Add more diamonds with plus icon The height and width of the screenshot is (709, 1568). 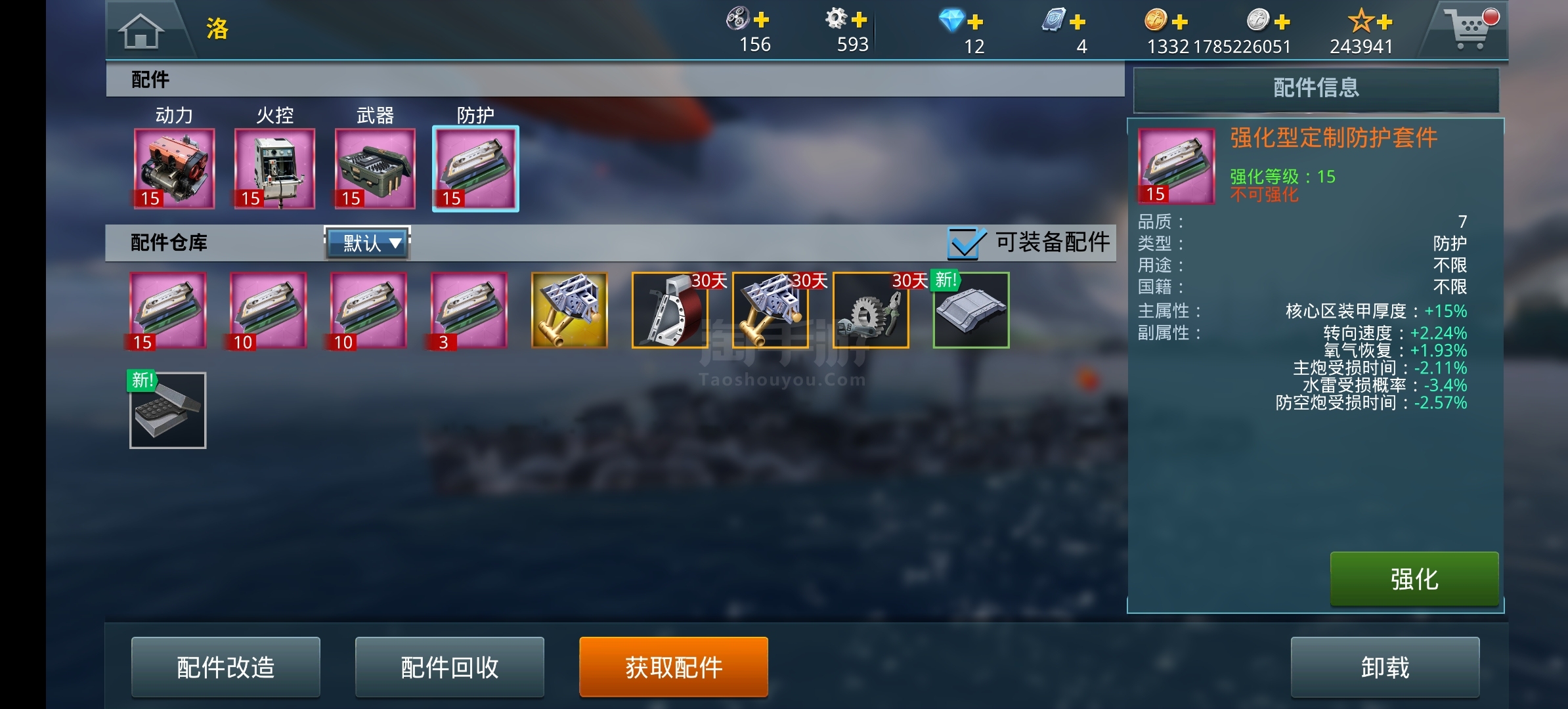pyautogui.click(x=975, y=22)
